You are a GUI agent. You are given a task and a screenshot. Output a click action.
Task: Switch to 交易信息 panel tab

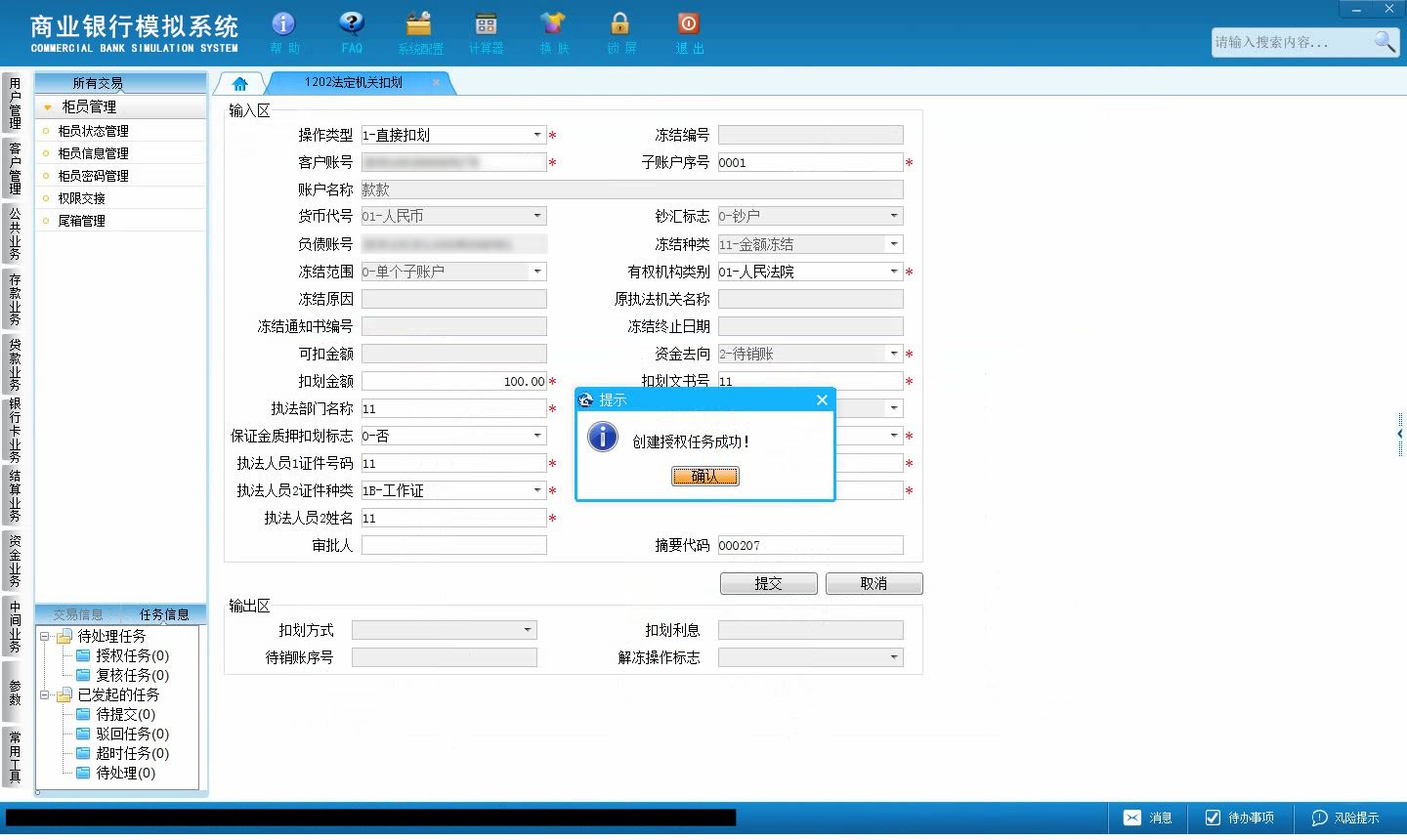tap(78, 614)
